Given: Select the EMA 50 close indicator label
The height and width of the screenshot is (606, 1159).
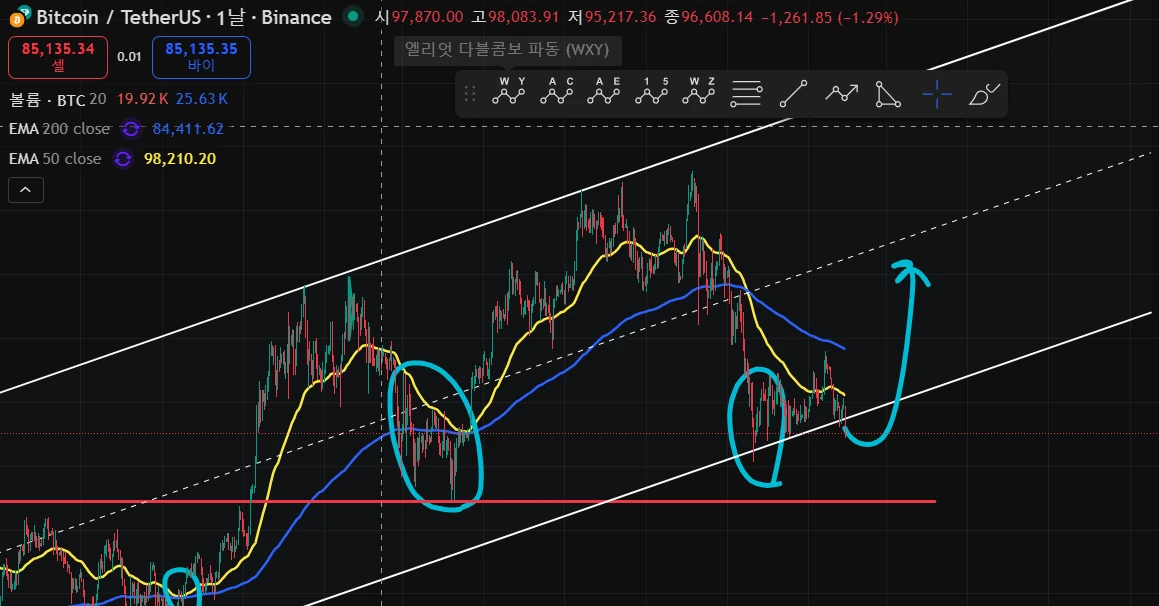Looking at the screenshot, I should (55, 159).
